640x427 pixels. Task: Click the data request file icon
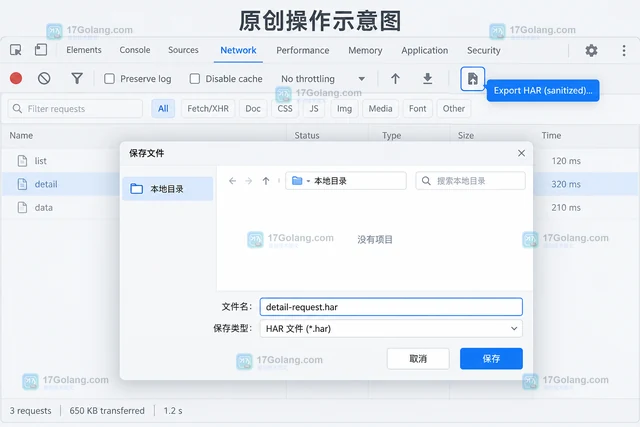[x=22, y=207]
